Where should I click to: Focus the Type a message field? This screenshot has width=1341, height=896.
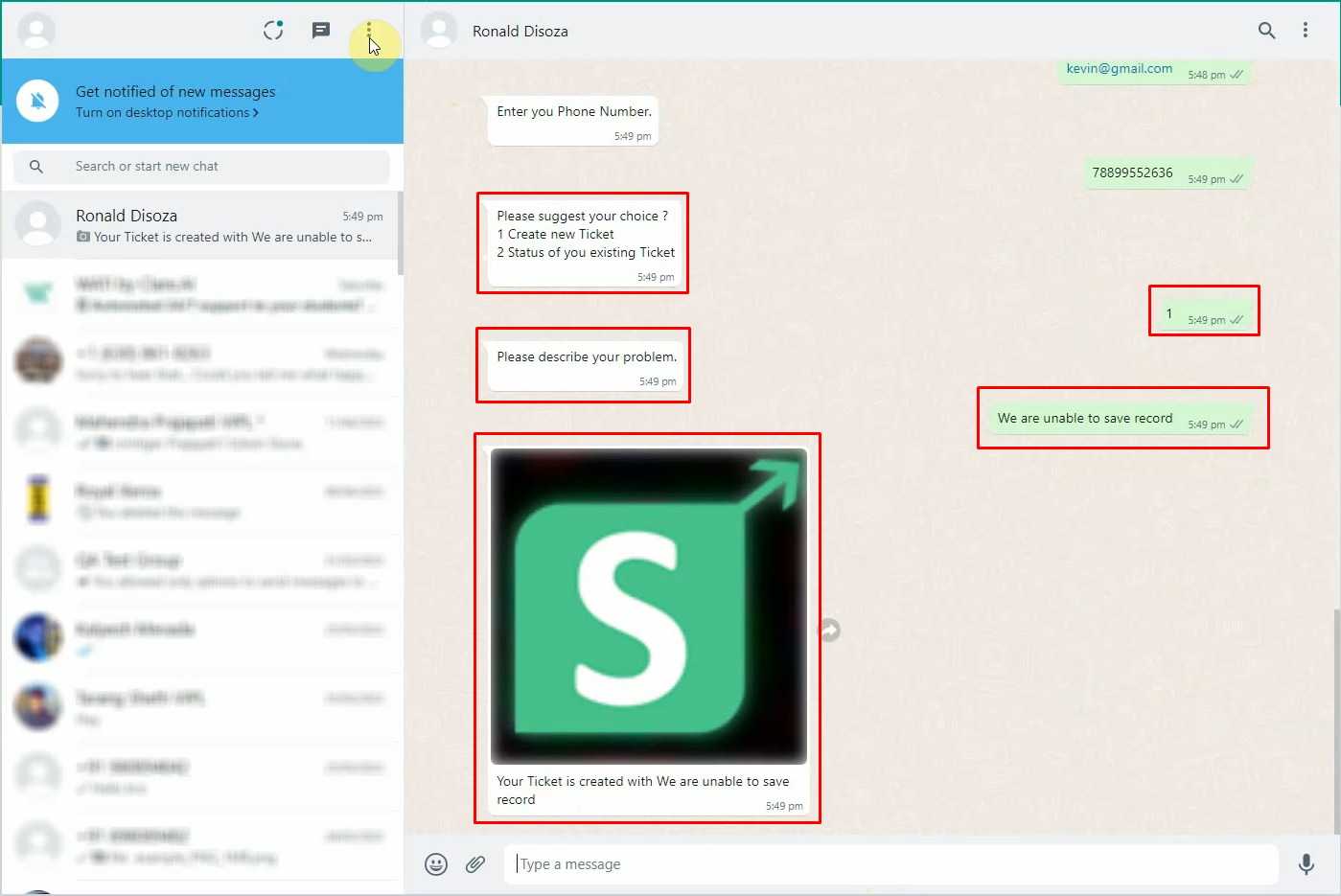coord(891,864)
